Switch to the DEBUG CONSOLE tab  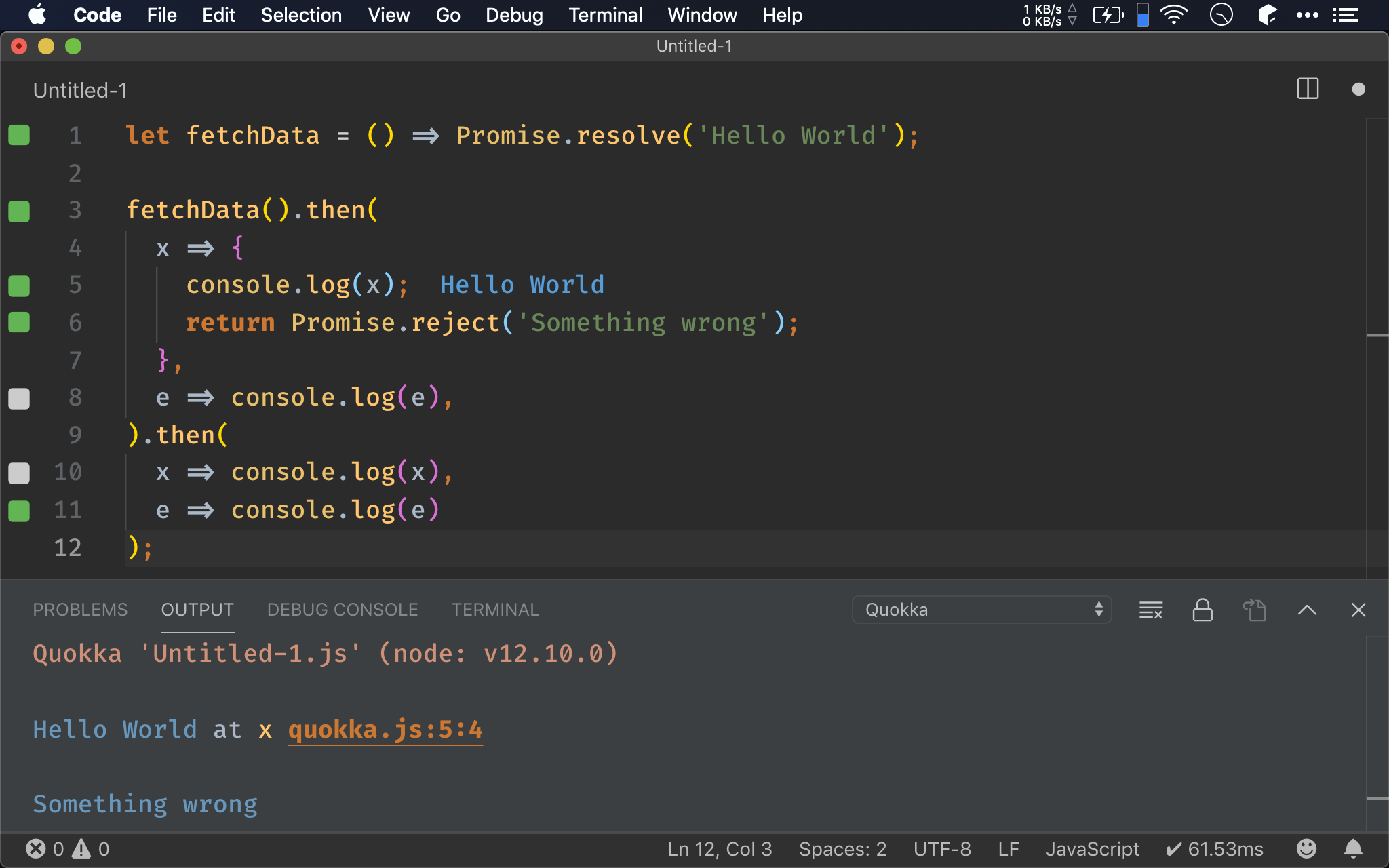pyautogui.click(x=343, y=610)
